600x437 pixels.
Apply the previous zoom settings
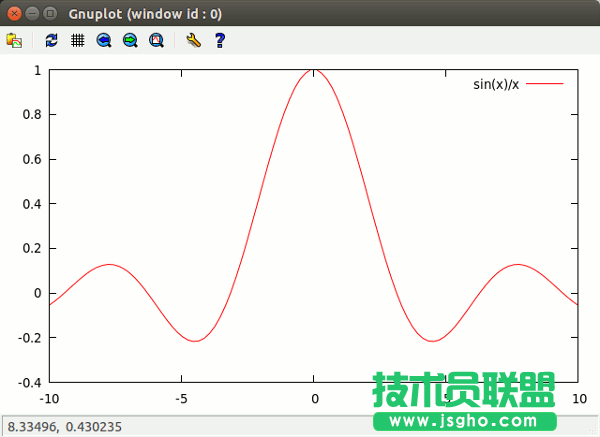104,40
